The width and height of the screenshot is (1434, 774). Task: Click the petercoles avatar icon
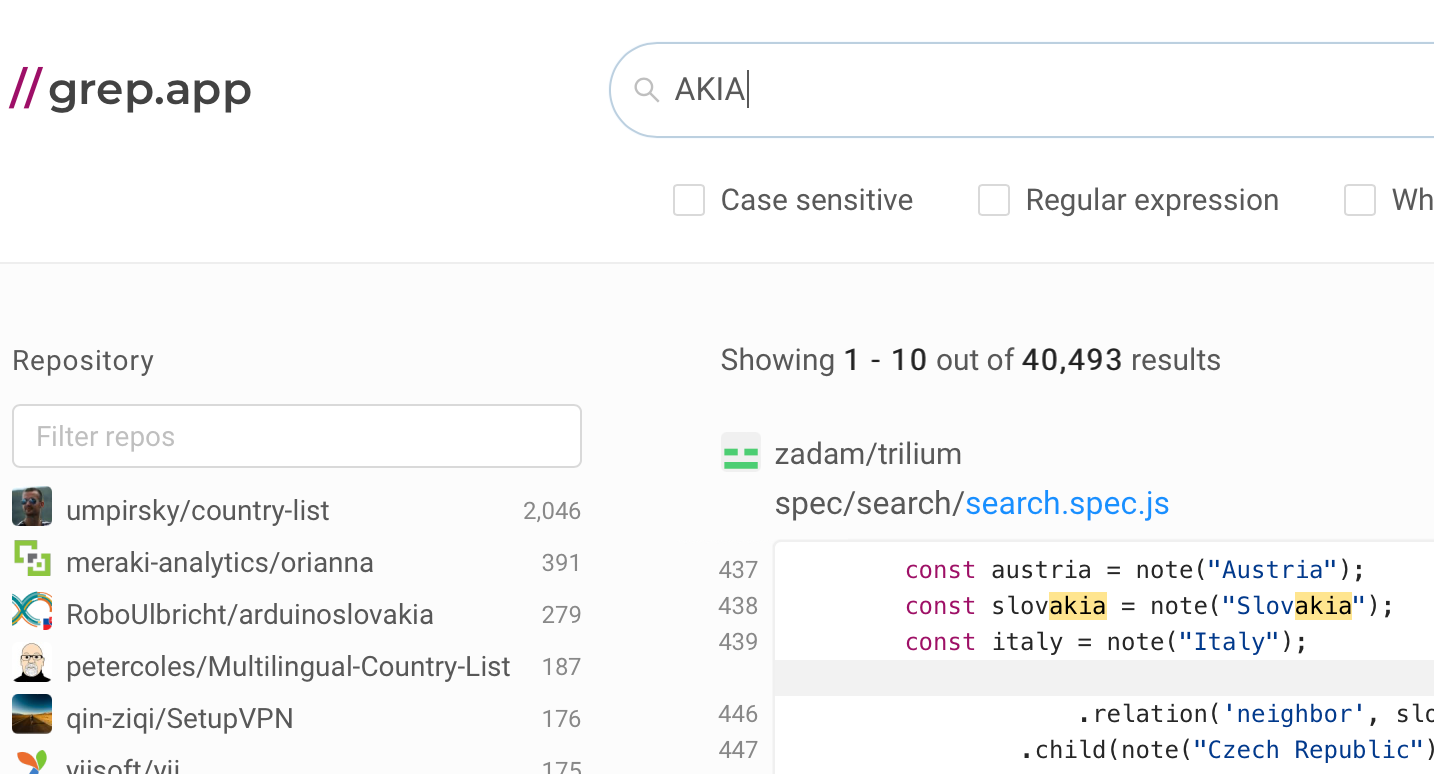(32, 663)
